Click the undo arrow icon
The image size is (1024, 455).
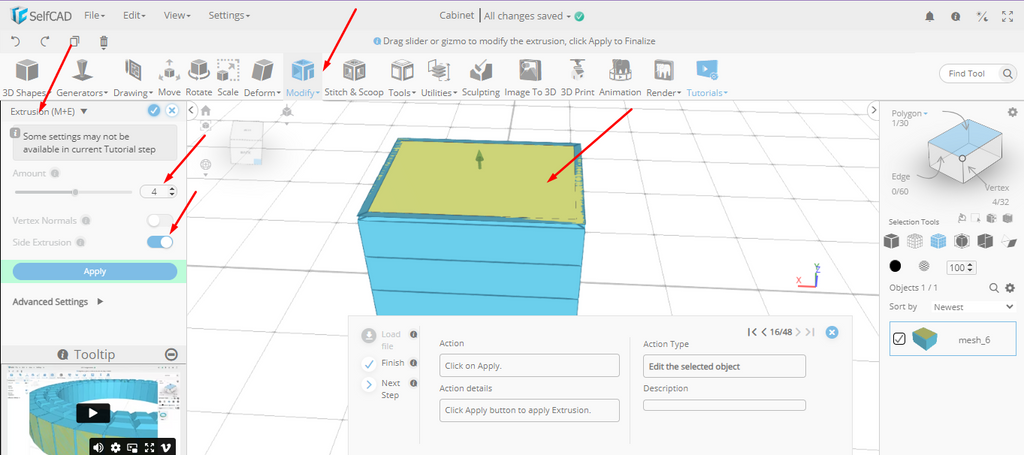tap(15, 42)
